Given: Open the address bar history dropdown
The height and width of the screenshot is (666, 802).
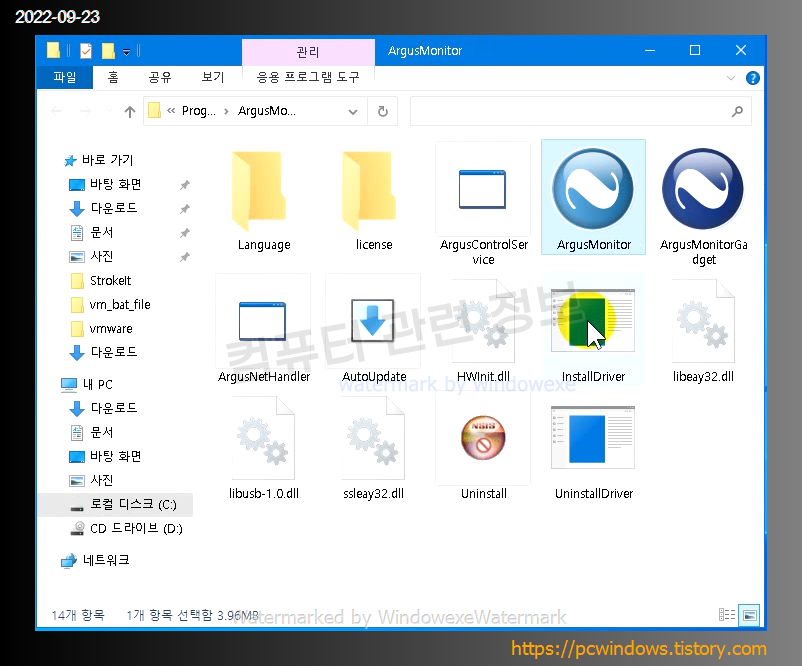Looking at the screenshot, I should (x=352, y=112).
